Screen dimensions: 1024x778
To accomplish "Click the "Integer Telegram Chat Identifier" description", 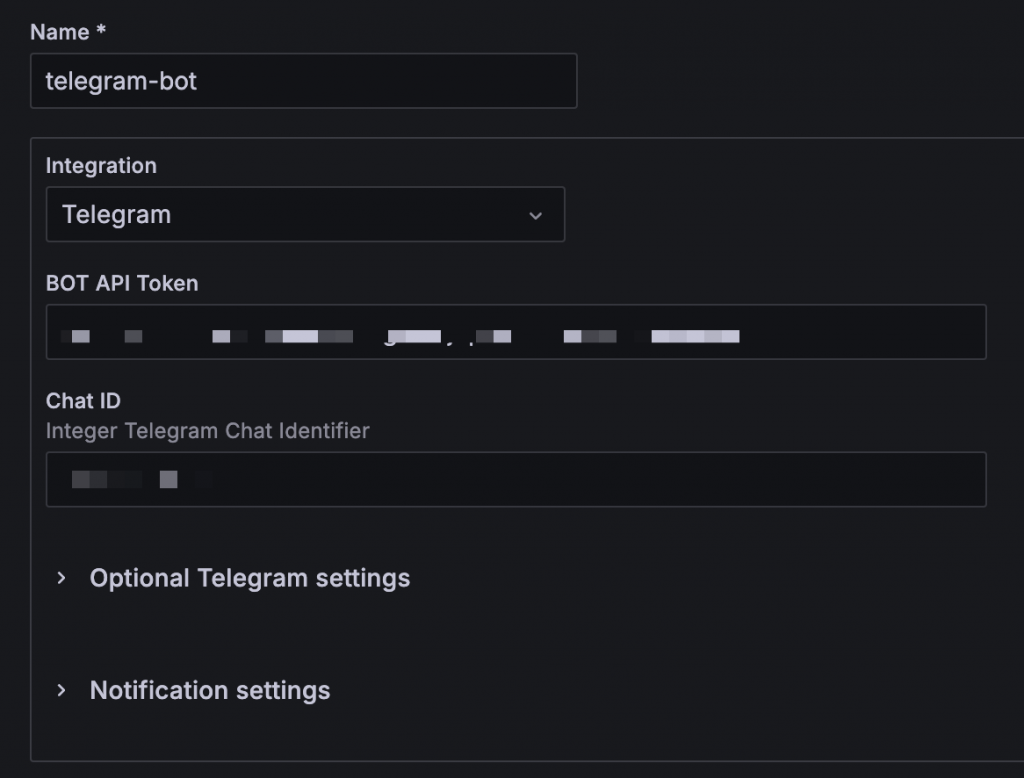I will (x=207, y=431).
